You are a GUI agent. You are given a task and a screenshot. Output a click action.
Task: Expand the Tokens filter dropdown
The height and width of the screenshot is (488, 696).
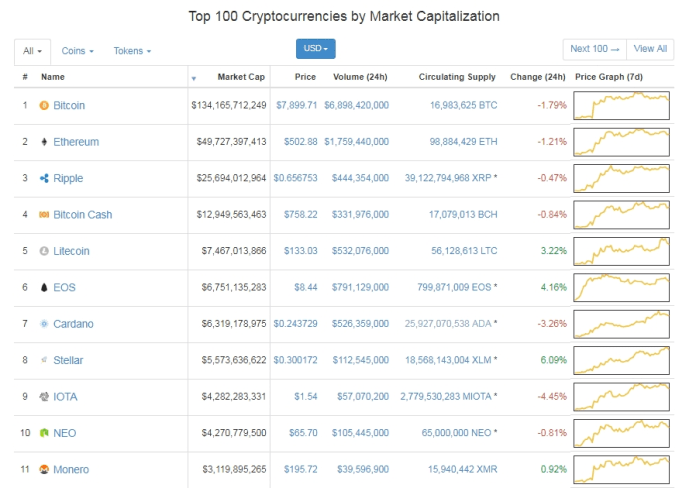tap(132, 50)
